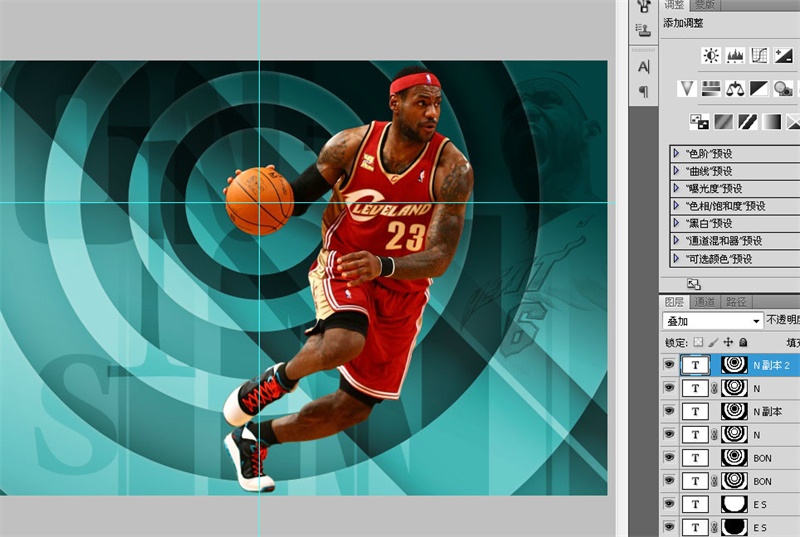The height and width of the screenshot is (537, 800).
Task: Toggle visibility of the N 副本 layer
Action: pos(669,411)
